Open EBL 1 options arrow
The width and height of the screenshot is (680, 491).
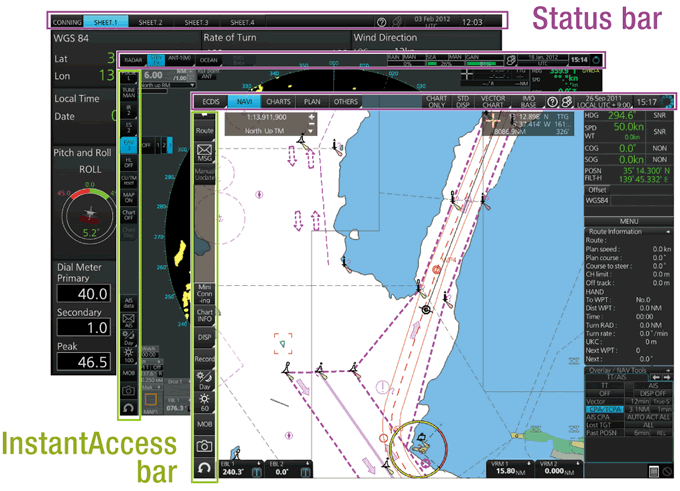point(258,464)
